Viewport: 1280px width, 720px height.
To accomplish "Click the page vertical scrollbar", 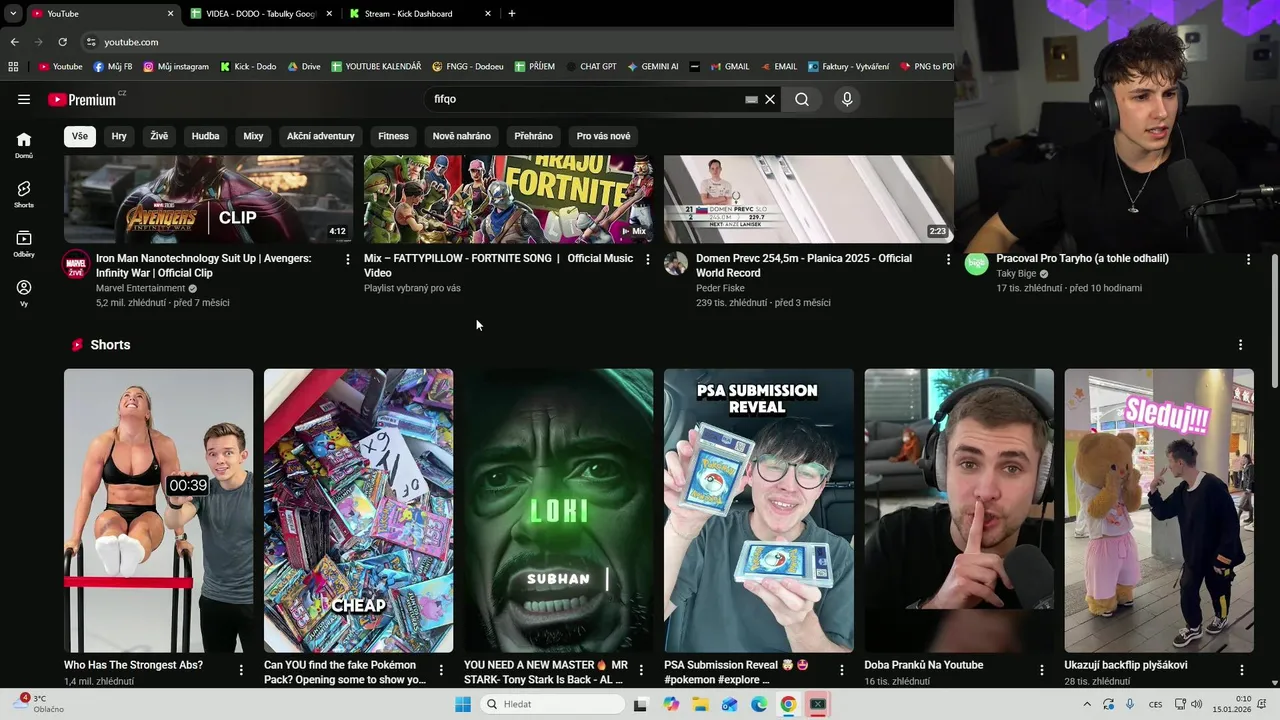I will pos(1274,320).
